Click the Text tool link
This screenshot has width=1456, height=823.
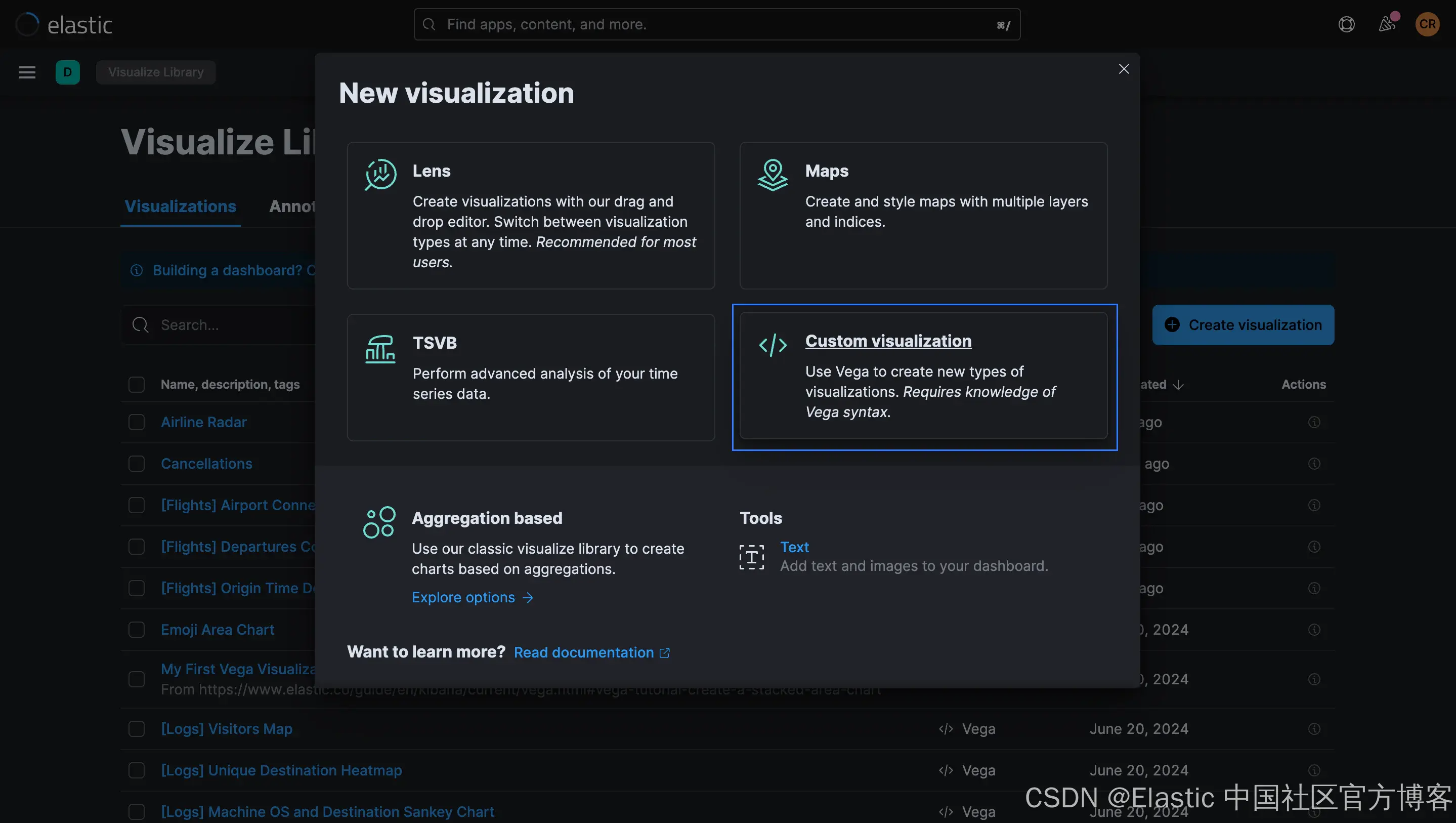point(794,547)
